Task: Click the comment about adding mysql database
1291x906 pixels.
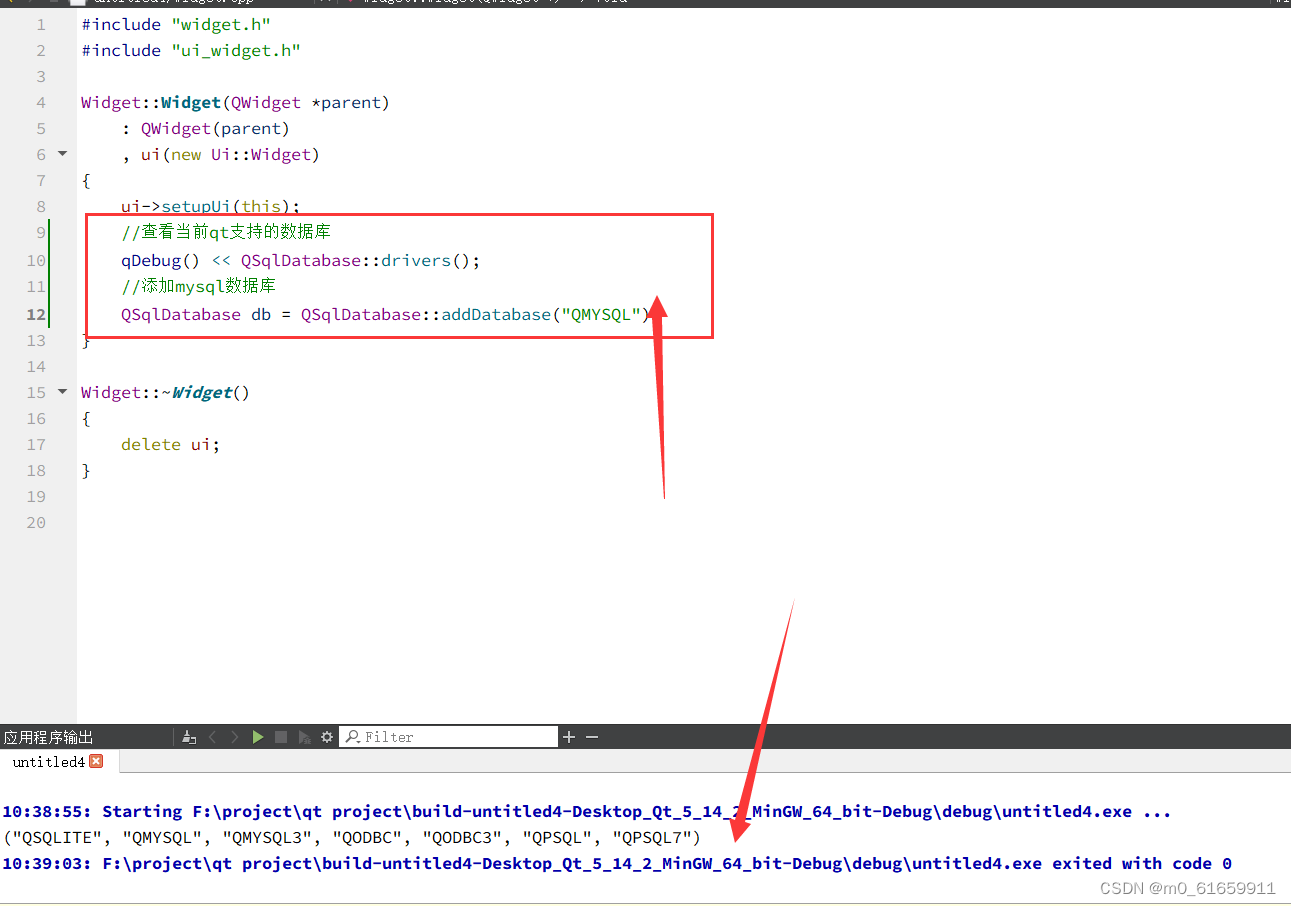Action: pos(198,286)
